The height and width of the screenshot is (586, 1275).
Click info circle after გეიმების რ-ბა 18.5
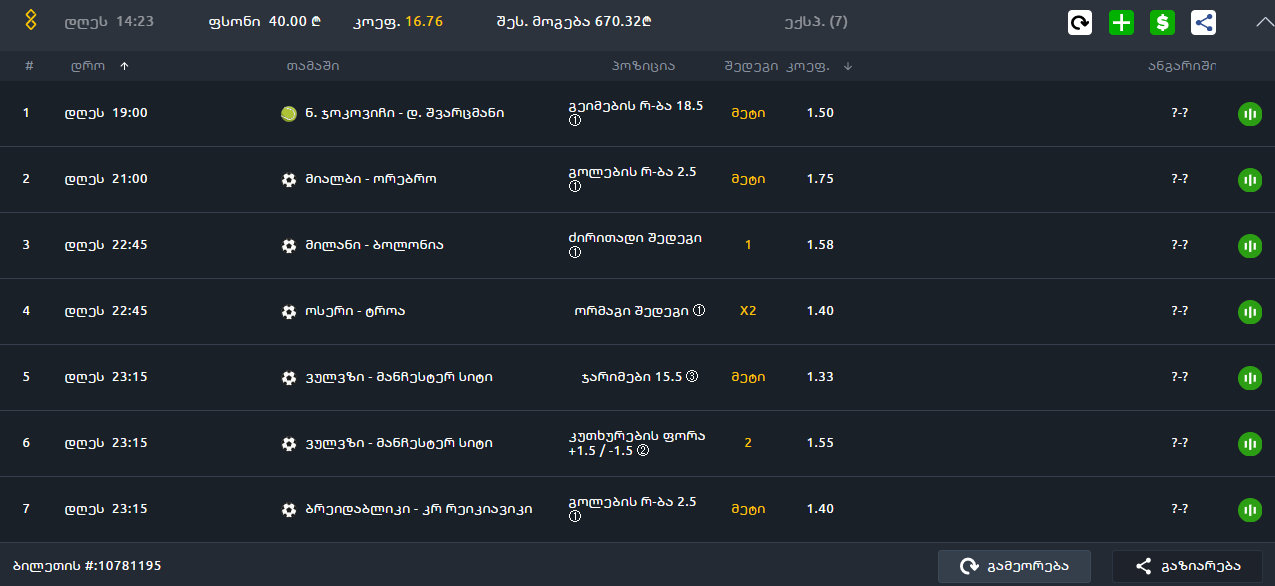coord(575,121)
